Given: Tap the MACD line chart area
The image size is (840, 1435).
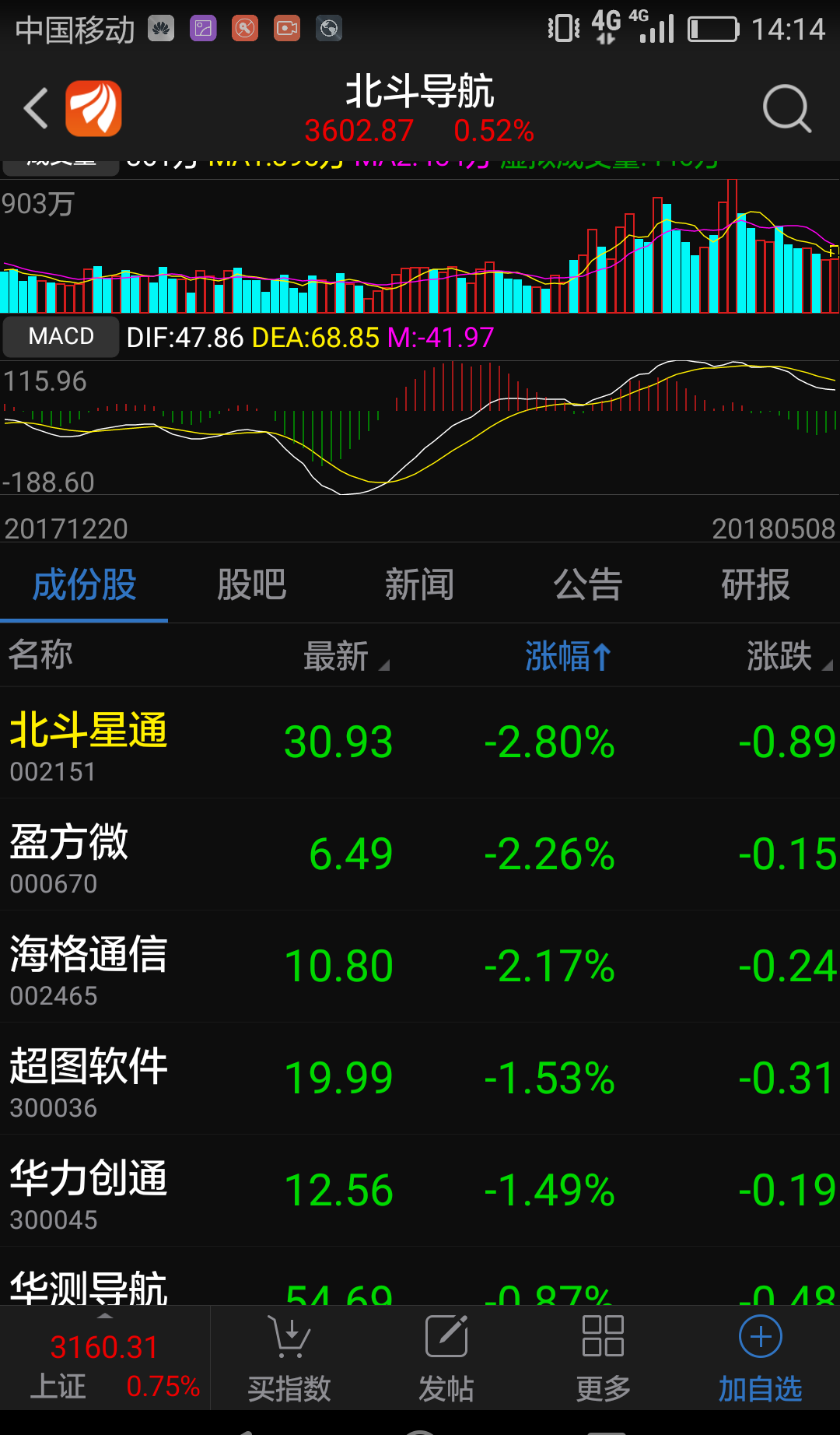Looking at the screenshot, I should pyautogui.click(x=420, y=427).
